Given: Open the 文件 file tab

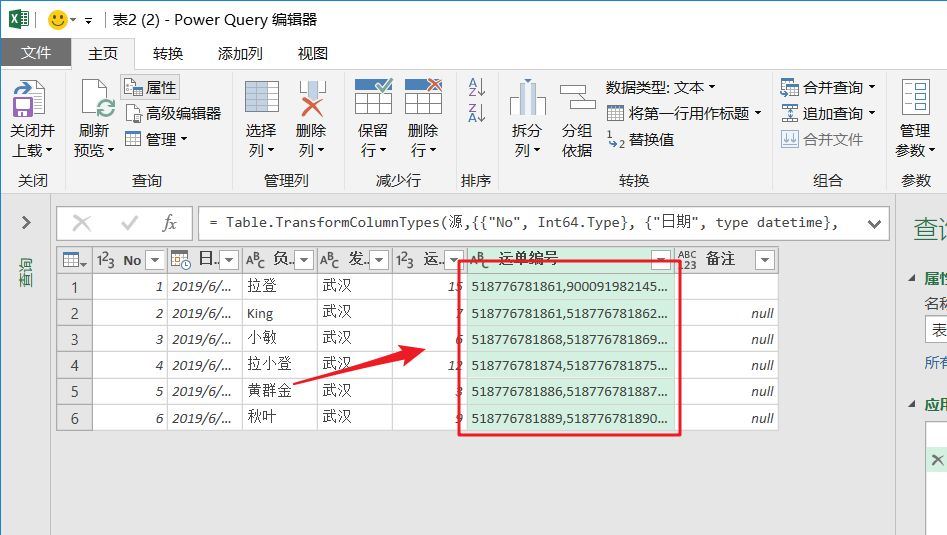Looking at the screenshot, I should pos(36,53).
